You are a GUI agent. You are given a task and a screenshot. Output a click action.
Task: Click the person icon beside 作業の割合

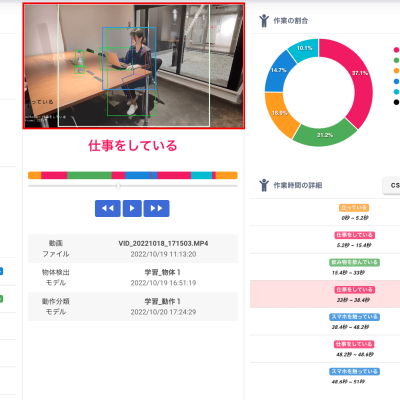264,21
